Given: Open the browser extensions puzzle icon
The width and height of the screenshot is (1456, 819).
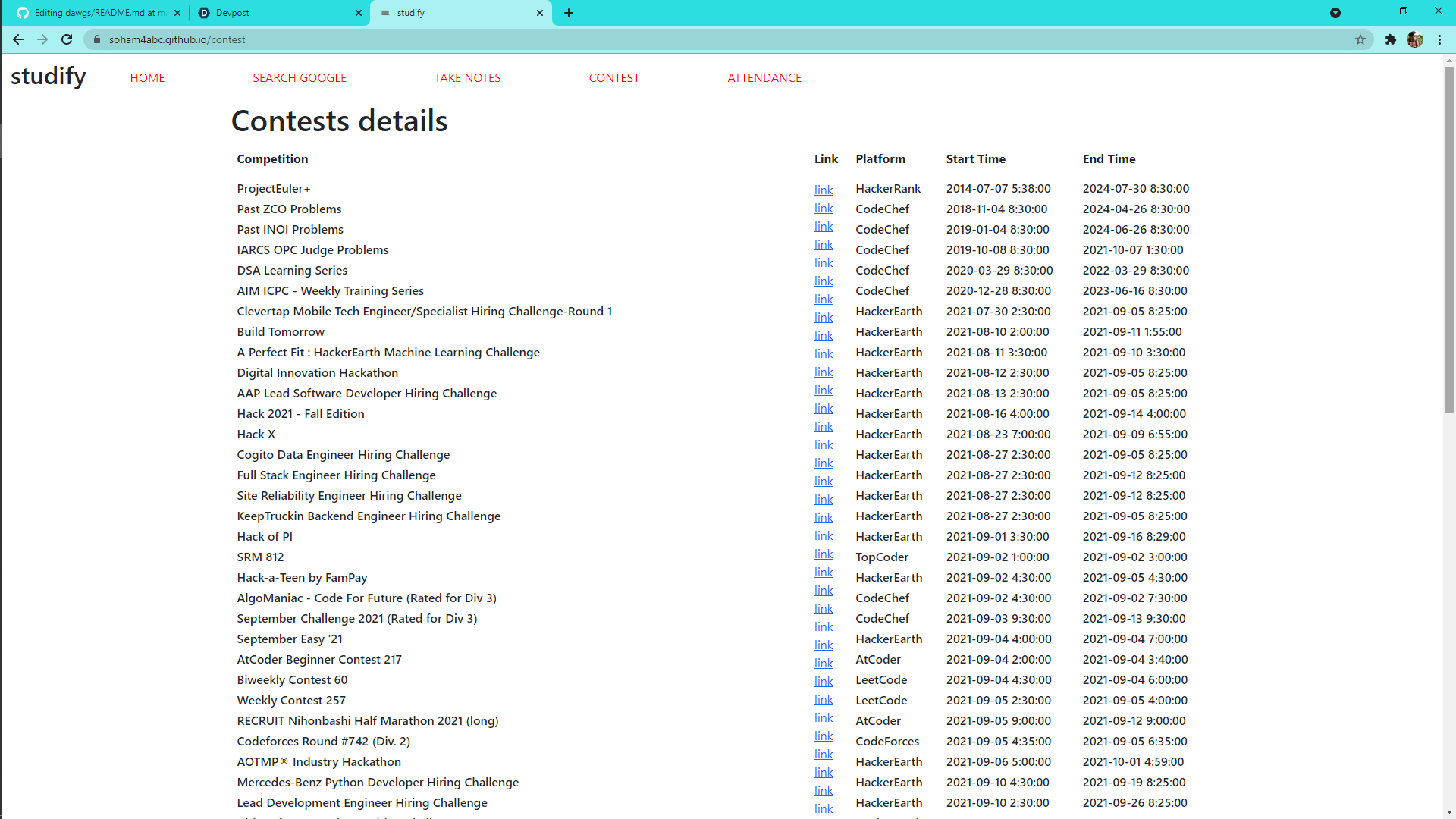Looking at the screenshot, I should (1391, 39).
